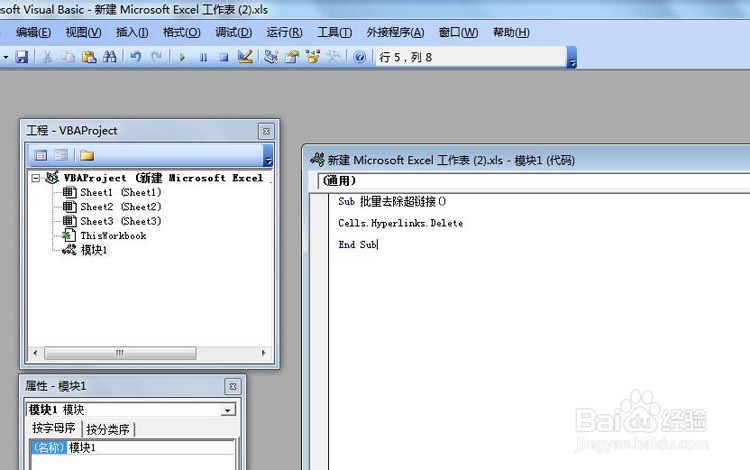
Task: Click the Cells.Hyperlinks.Delete code line
Action: [x=400, y=223]
